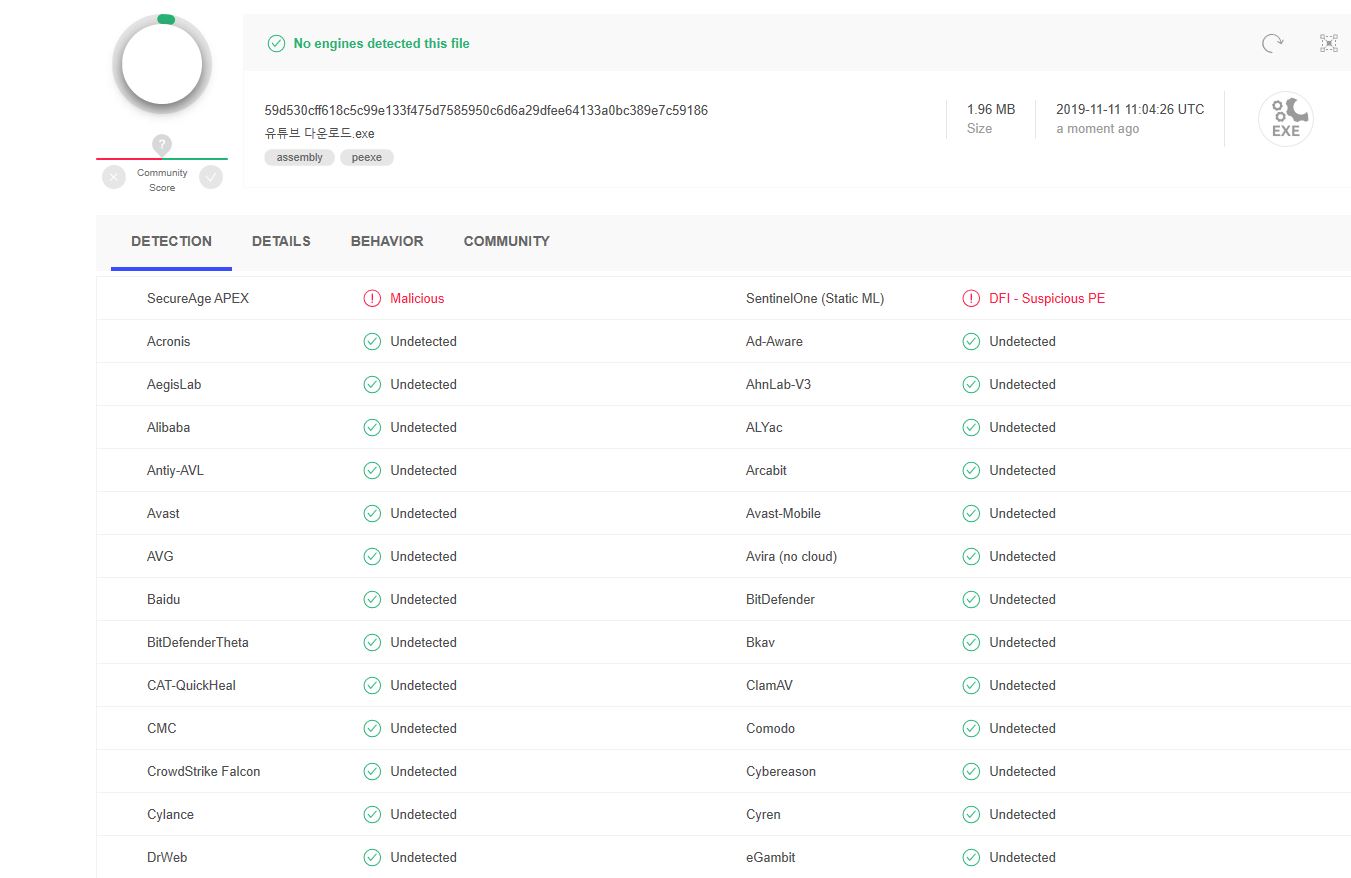Click the reanalyze refresh icon
Viewport: 1351px width, 878px height.
point(1272,43)
